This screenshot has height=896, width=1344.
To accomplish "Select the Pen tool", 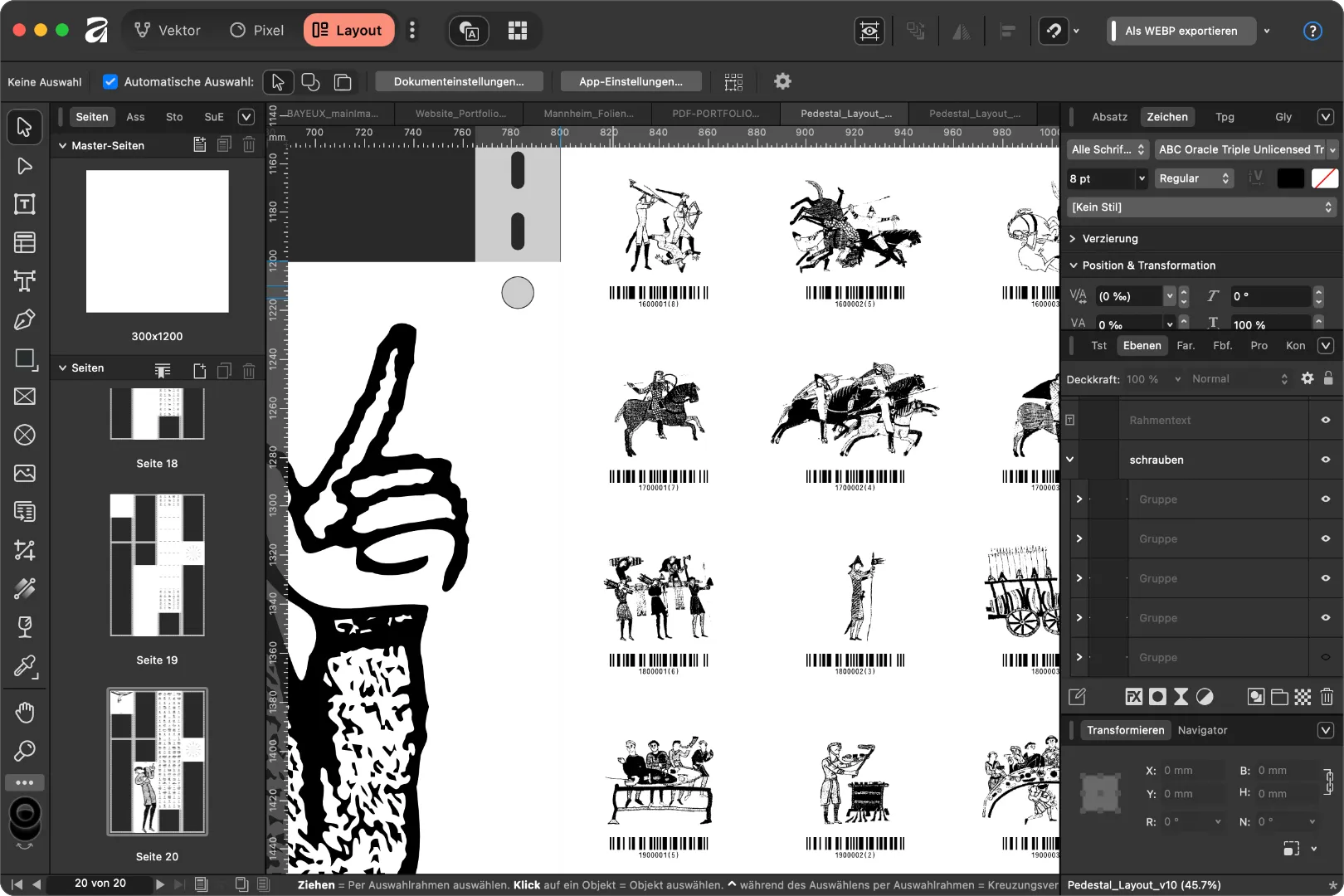I will [24, 319].
